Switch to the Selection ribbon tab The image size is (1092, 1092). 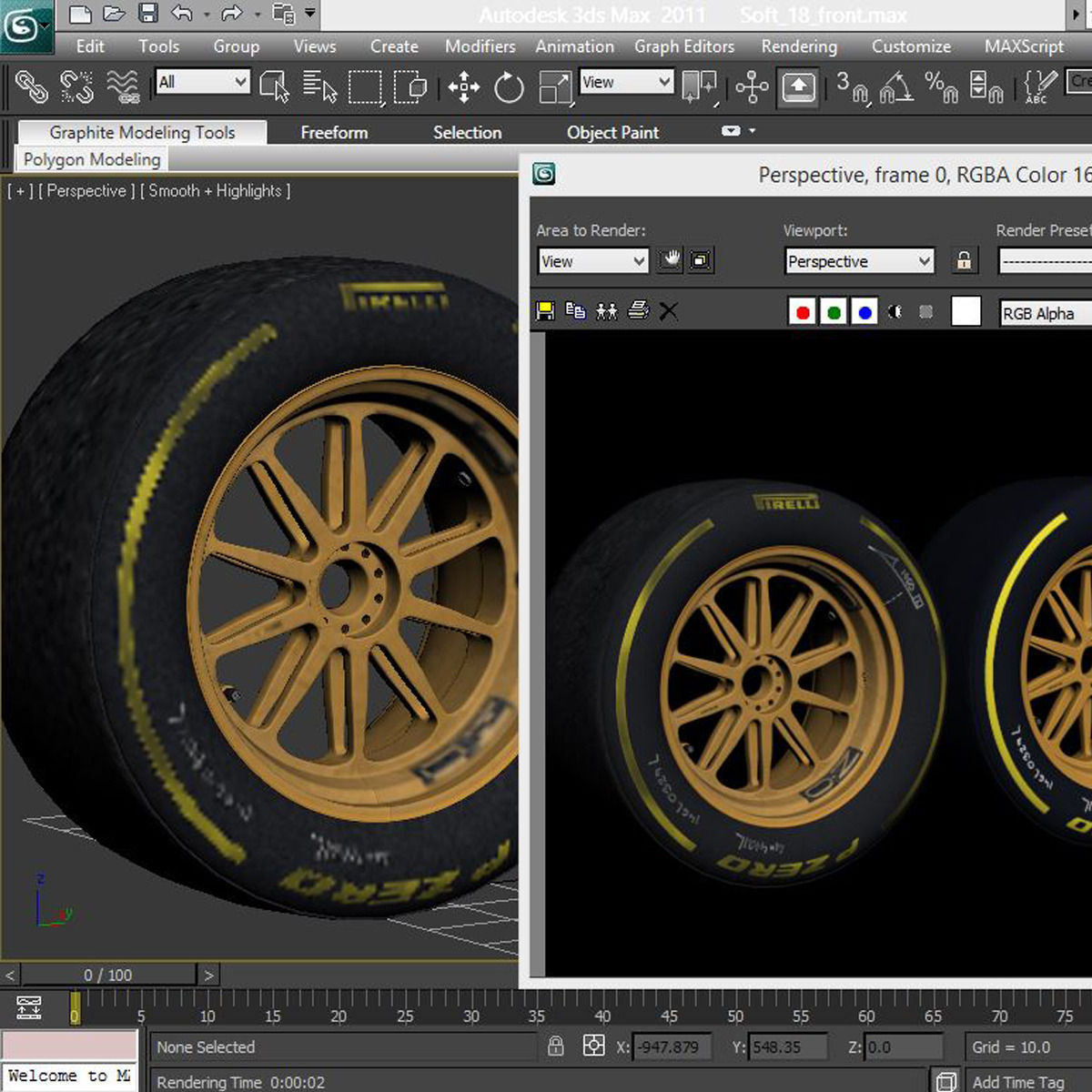467,133
